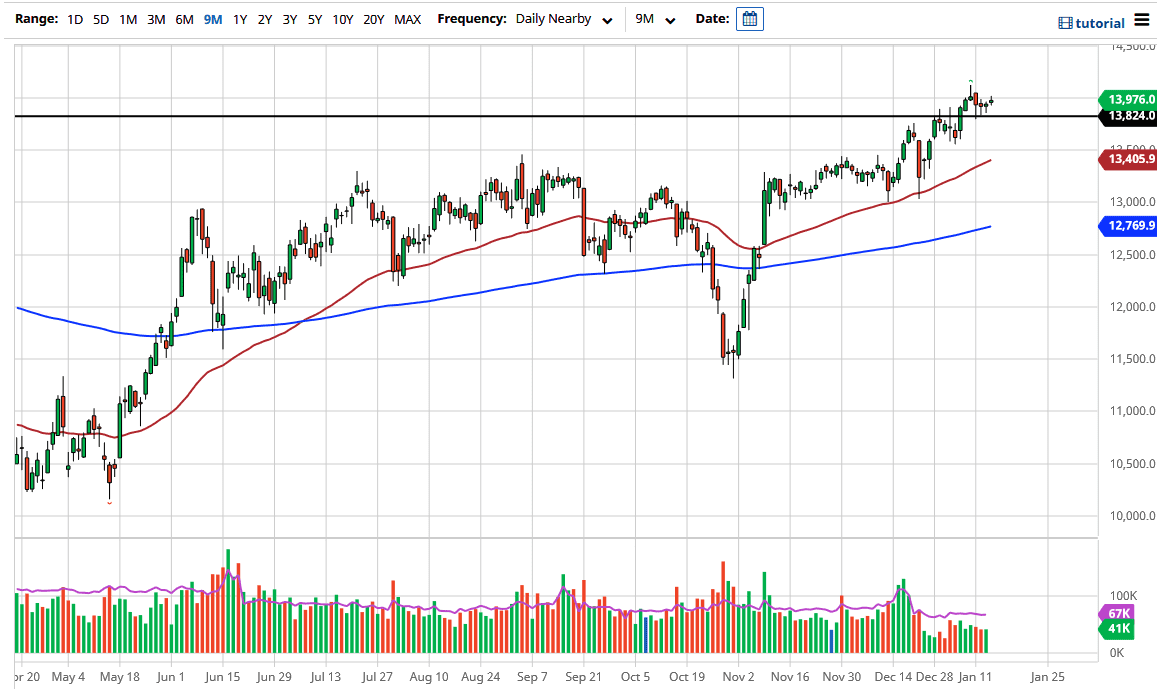Viewport: 1157px width, 696px height.
Task: Switch range to 3Y
Action: pyautogui.click(x=290, y=20)
